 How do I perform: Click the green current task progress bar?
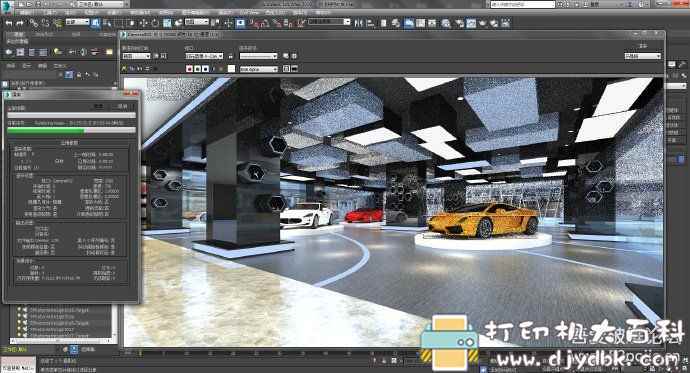coord(71,130)
